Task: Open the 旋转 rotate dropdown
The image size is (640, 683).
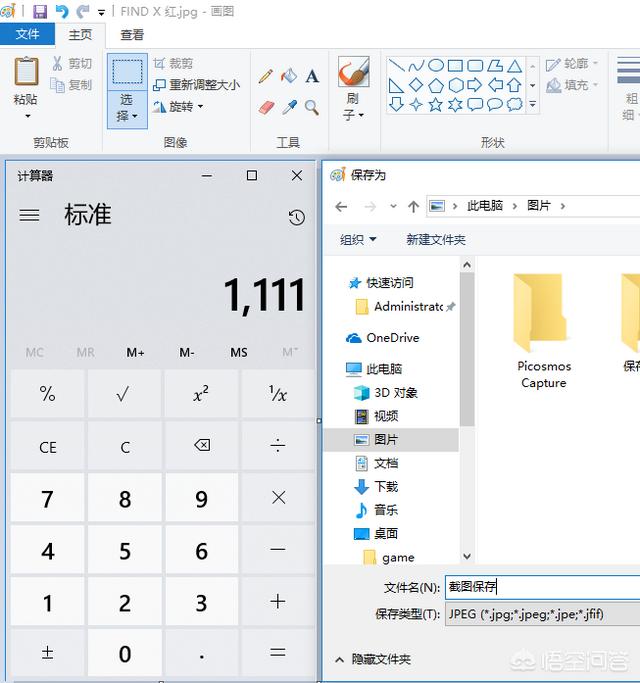Action: 179,107
